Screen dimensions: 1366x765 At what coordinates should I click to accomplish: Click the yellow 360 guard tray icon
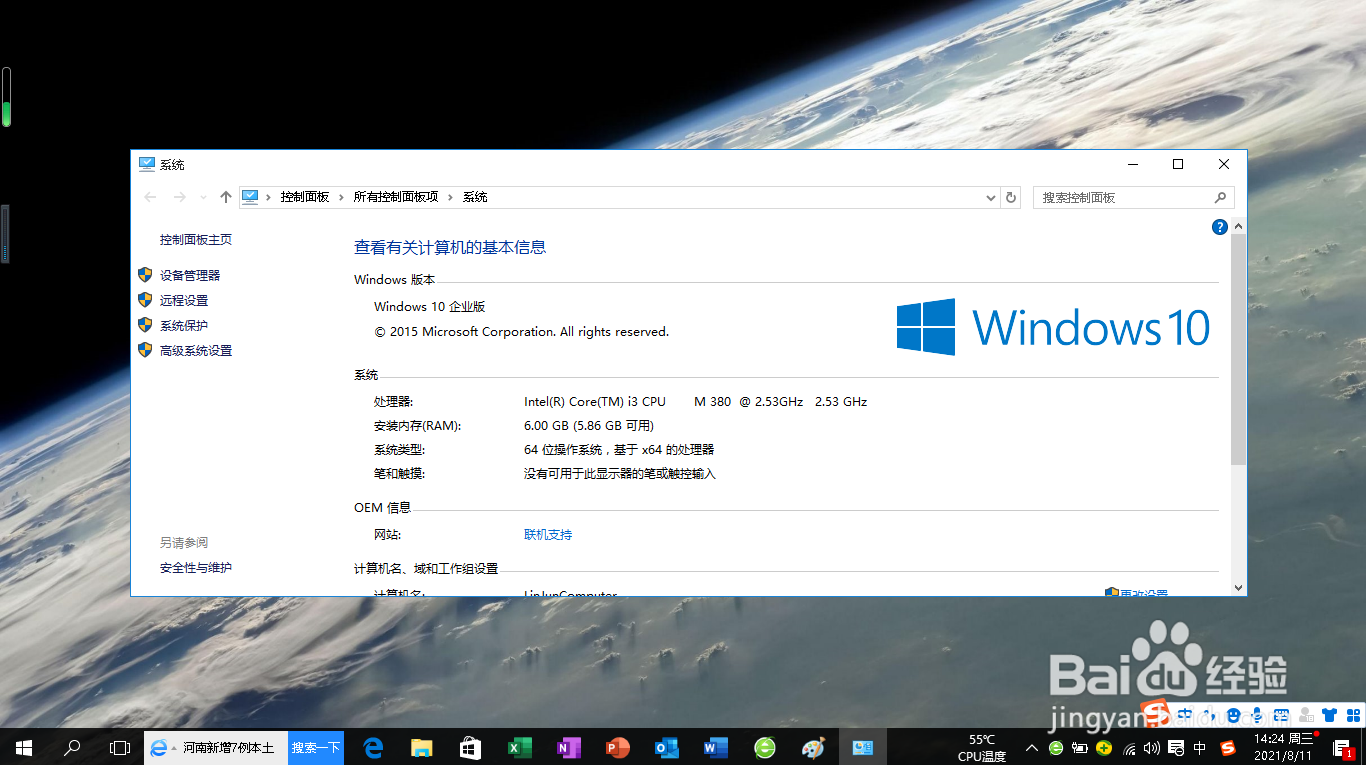1104,748
